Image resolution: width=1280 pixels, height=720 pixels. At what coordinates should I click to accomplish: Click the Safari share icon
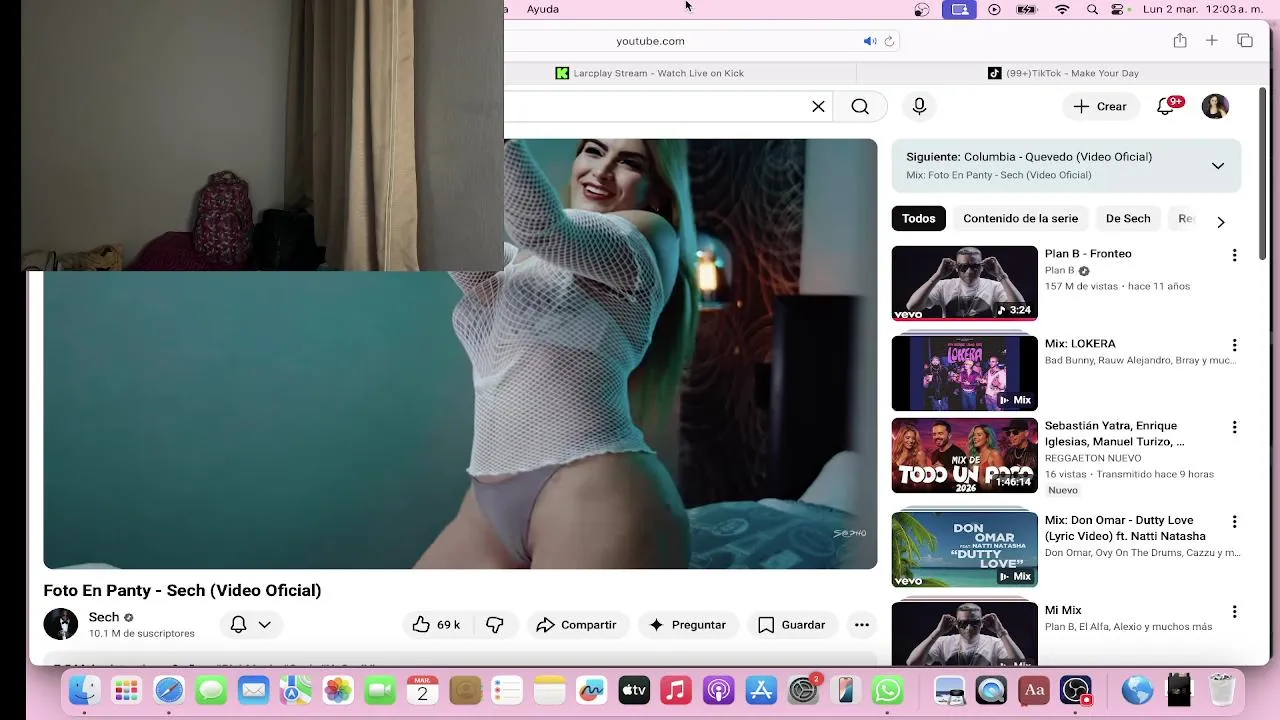(x=1180, y=40)
